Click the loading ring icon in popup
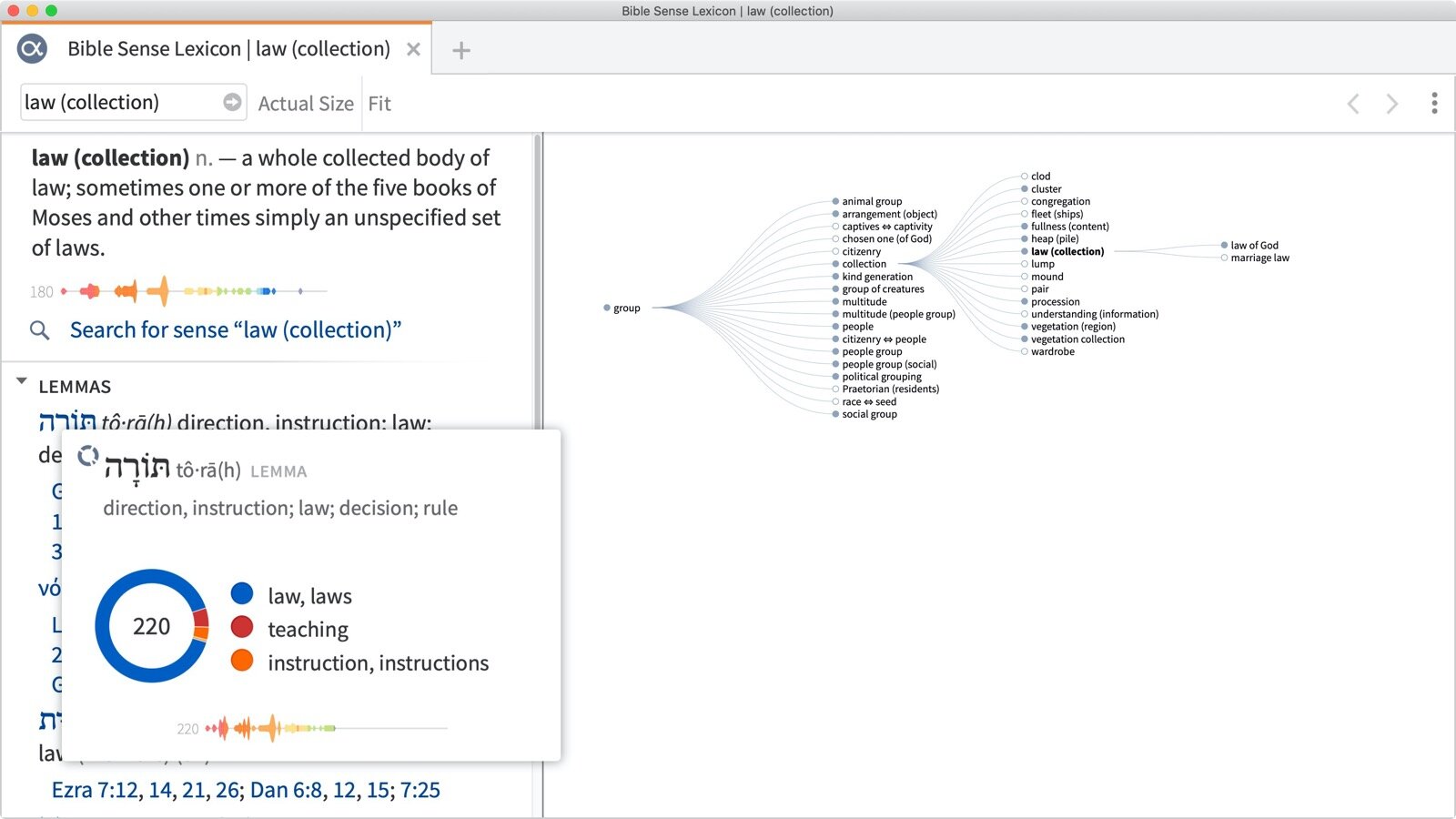 pos(88,456)
